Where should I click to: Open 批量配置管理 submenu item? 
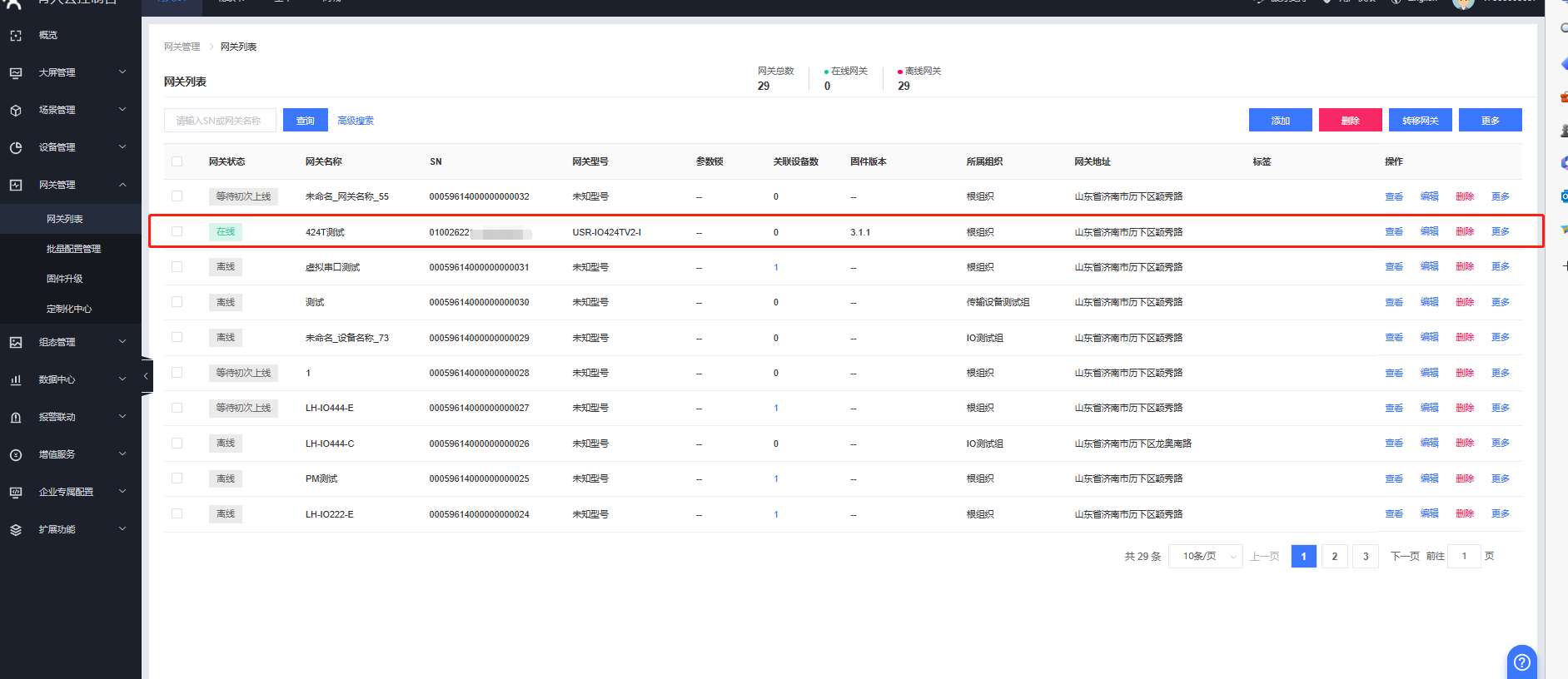coord(73,249)
